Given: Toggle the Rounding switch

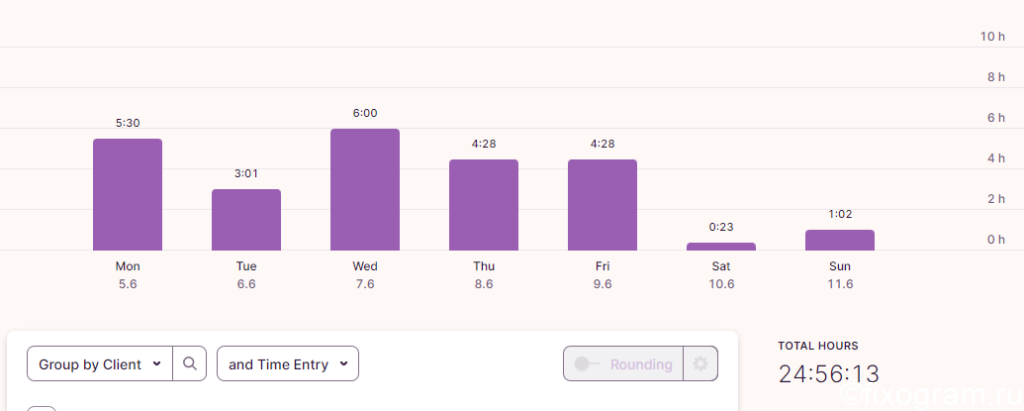Looking at the screenshot, I should coord(585,363).
